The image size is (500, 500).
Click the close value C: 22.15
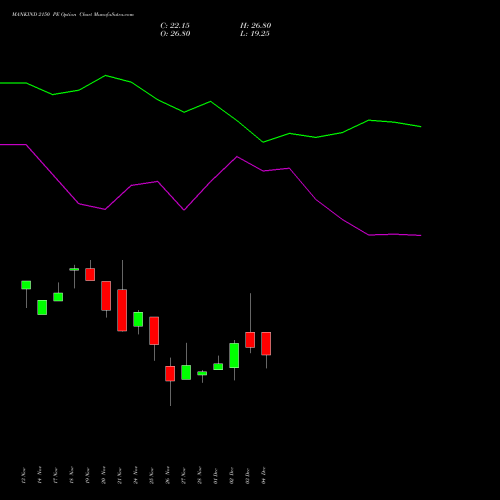coord(175,26)
